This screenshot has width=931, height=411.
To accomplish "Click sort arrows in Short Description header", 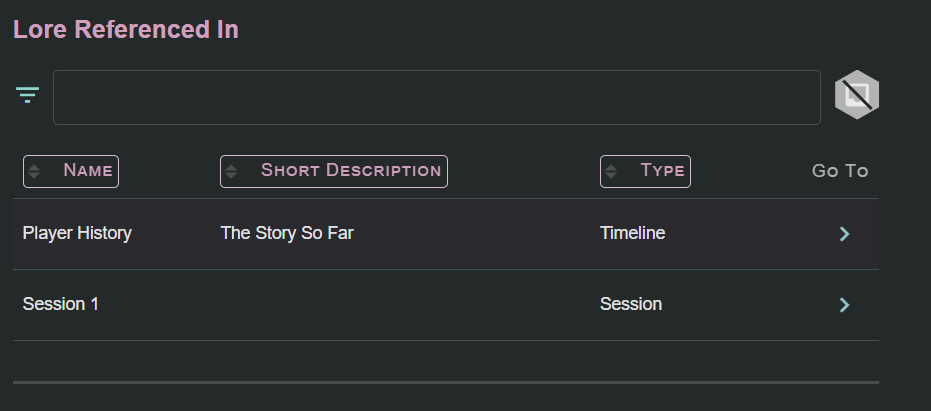I will click(231, 171).
